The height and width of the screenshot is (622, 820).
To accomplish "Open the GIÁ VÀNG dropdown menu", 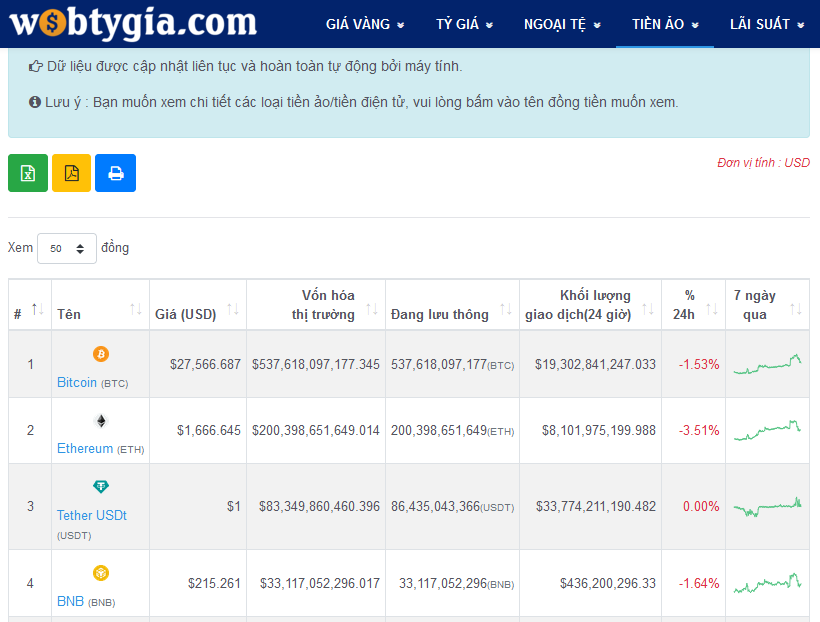I will tap(365, 24).
